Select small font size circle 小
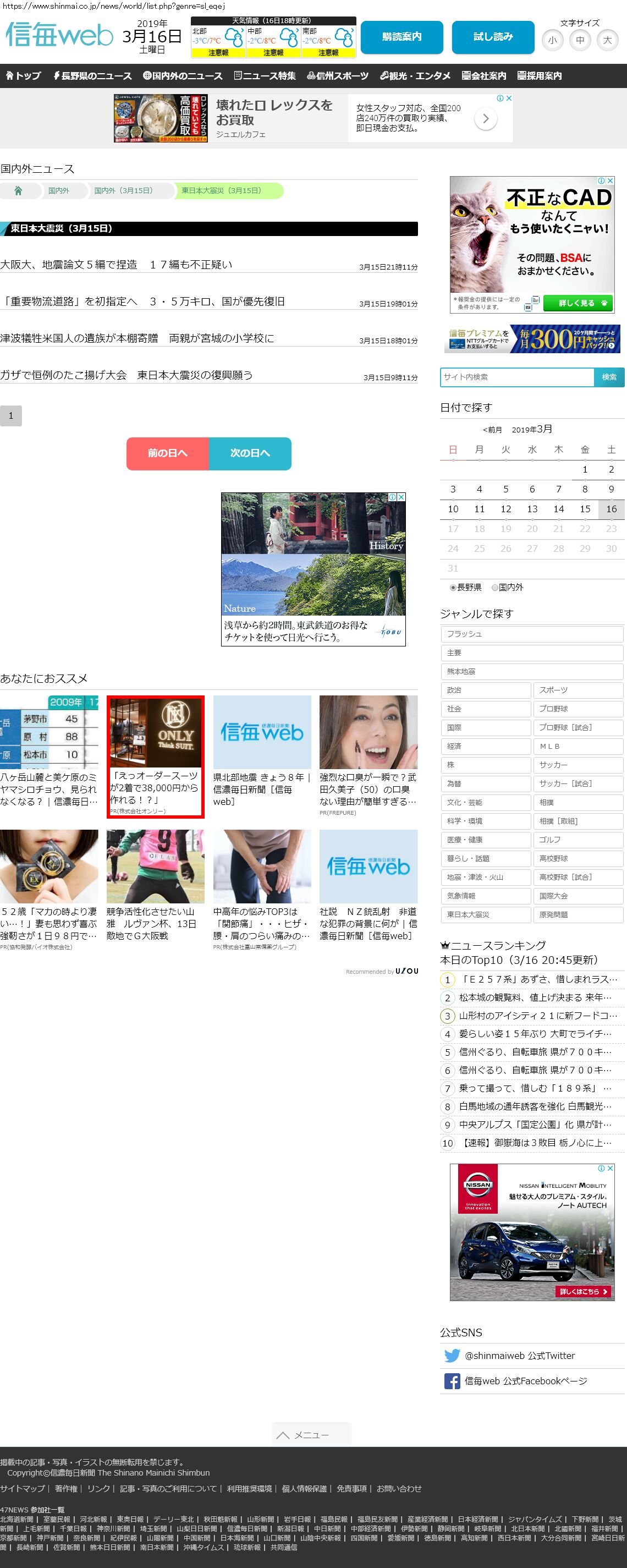The height and width of the screenshot is (1568, 627). (x=552, y=40)
